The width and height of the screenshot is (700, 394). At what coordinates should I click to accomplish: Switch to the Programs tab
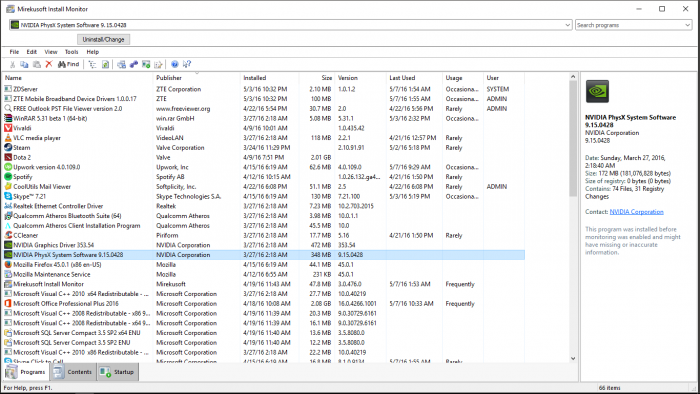[25, 372]
